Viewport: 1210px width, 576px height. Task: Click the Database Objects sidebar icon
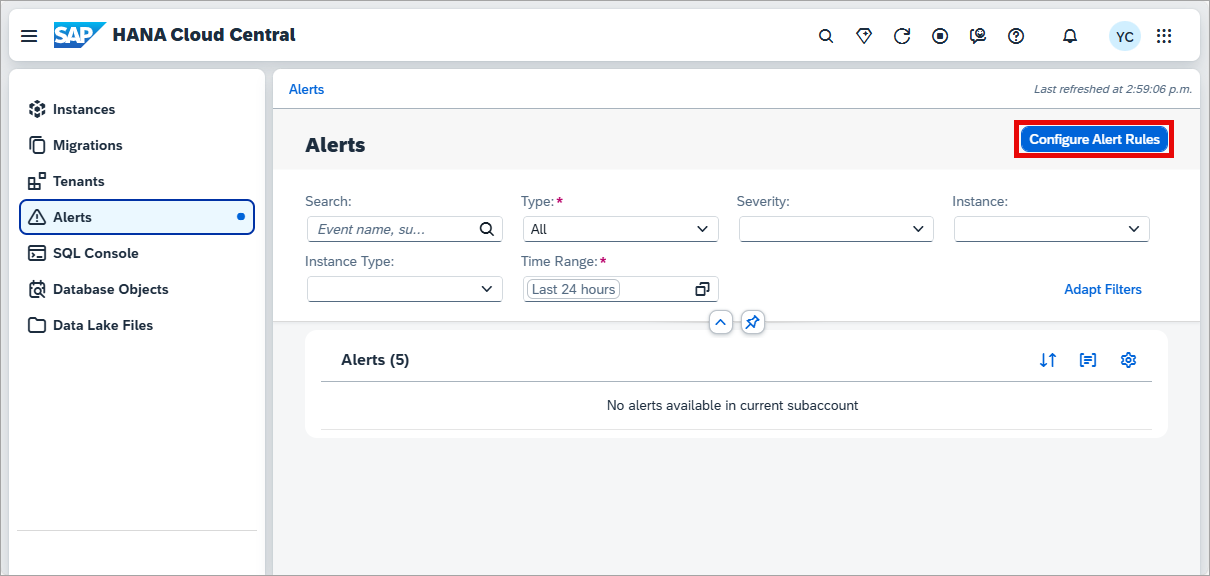37,289
